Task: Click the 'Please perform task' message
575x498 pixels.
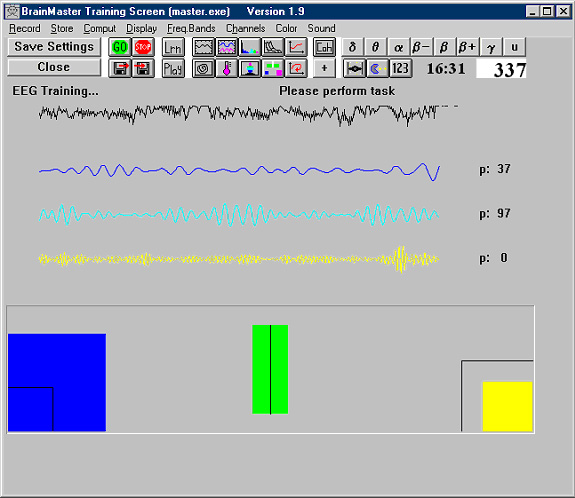Action: pos(337,91)
